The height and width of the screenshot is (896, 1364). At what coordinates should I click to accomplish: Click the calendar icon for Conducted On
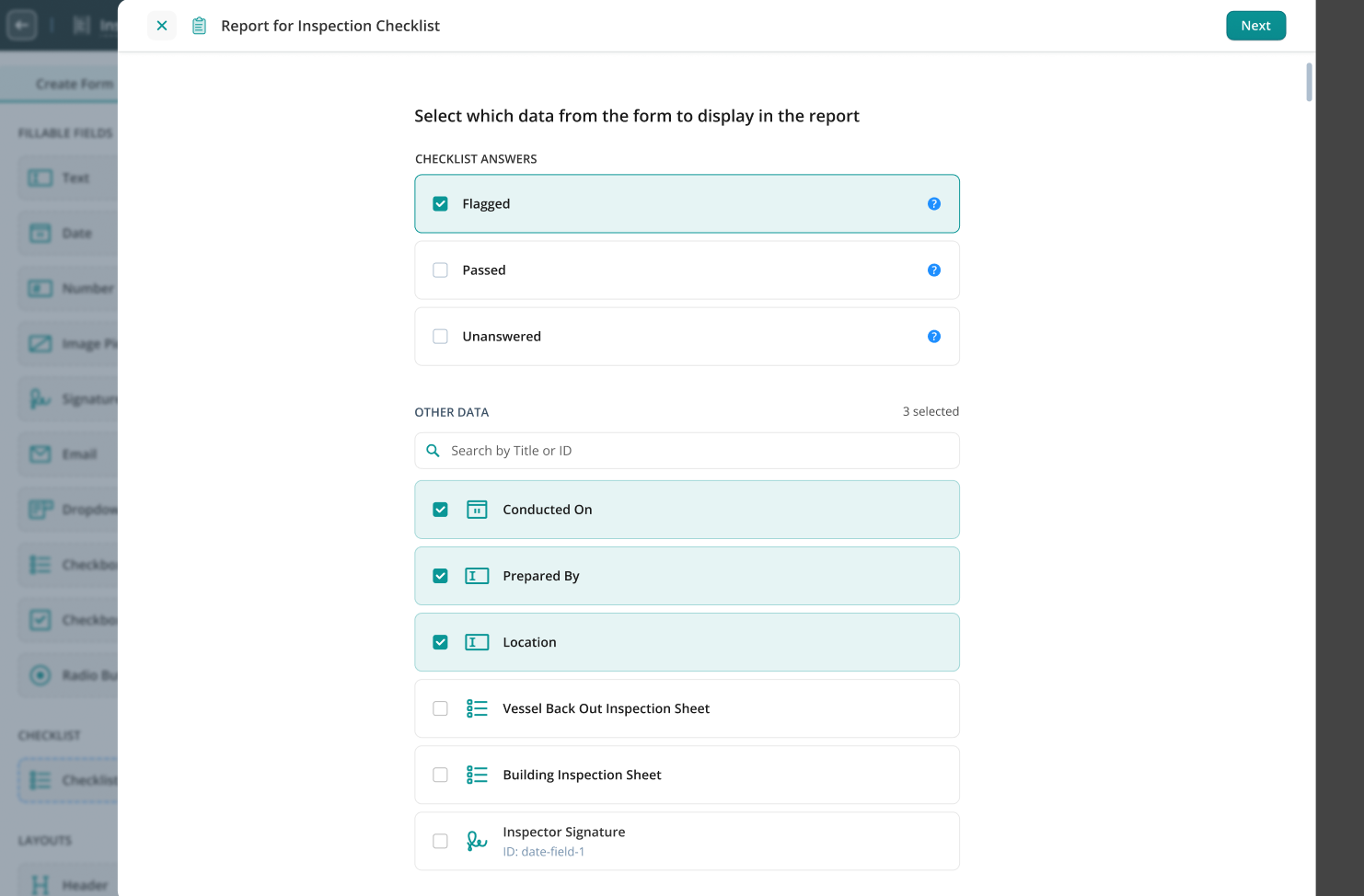(477, 510)
